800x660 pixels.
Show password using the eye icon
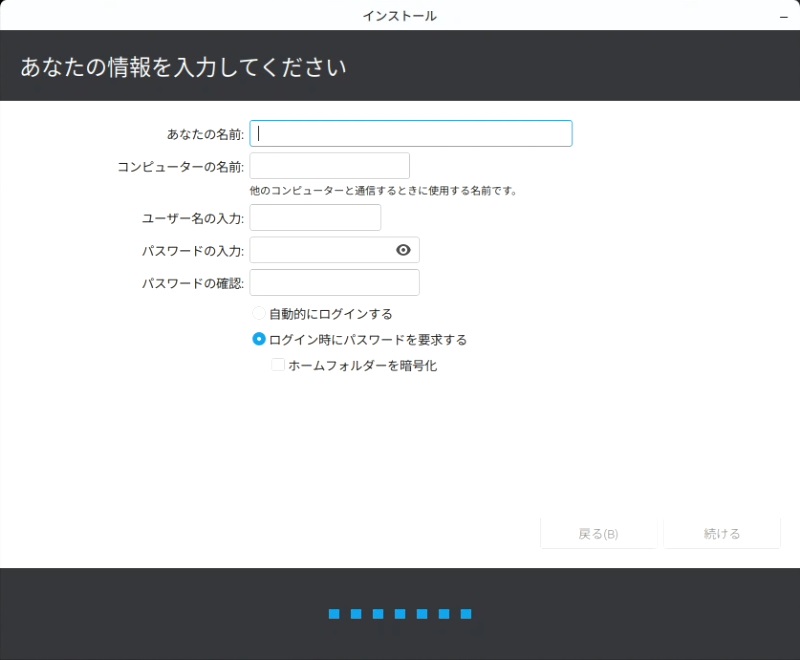pyautogui.click(x=403, y=250)
